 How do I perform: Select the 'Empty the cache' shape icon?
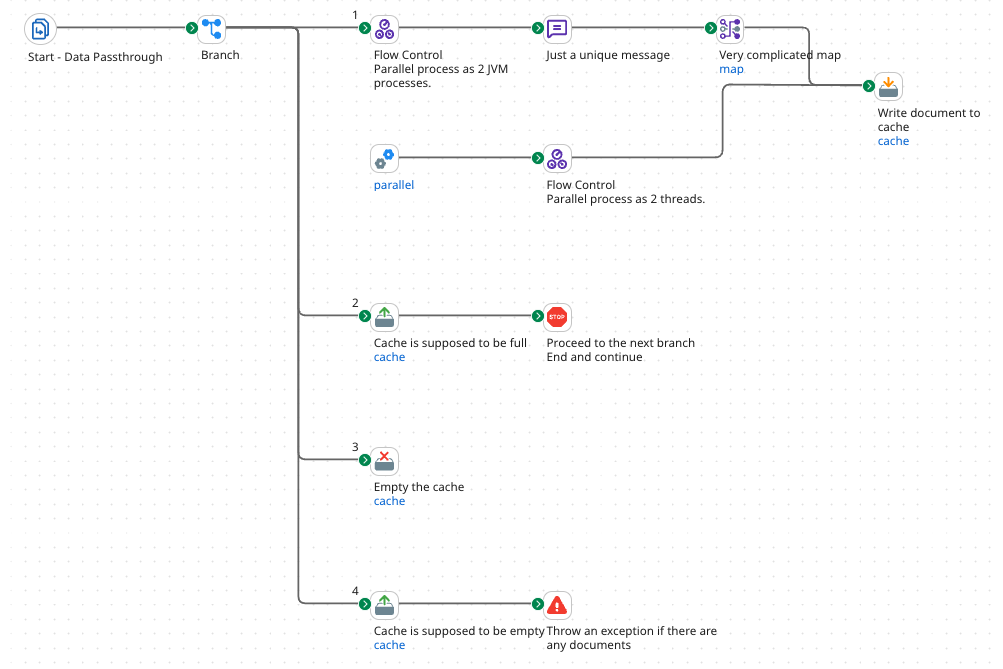pos(385,461)
